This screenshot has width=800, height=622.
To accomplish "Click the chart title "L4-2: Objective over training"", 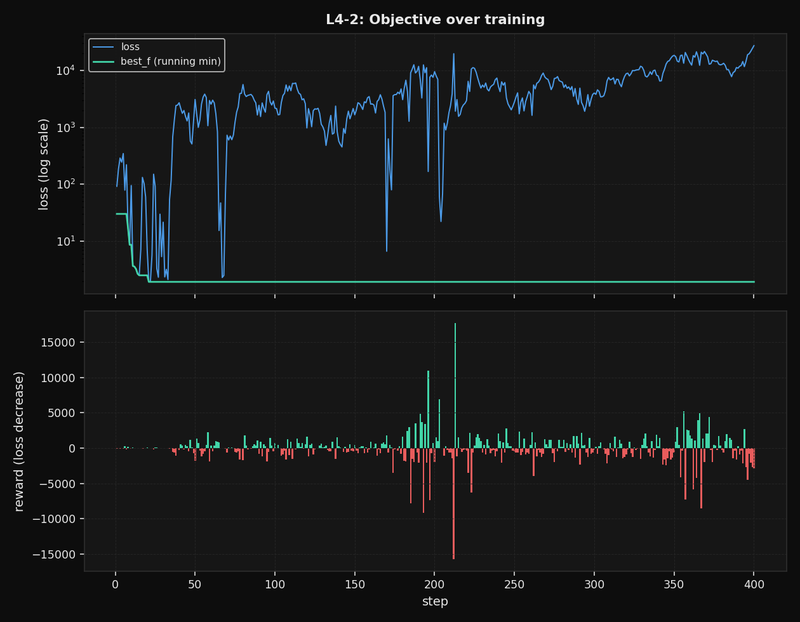I will [x=435, y=19].
